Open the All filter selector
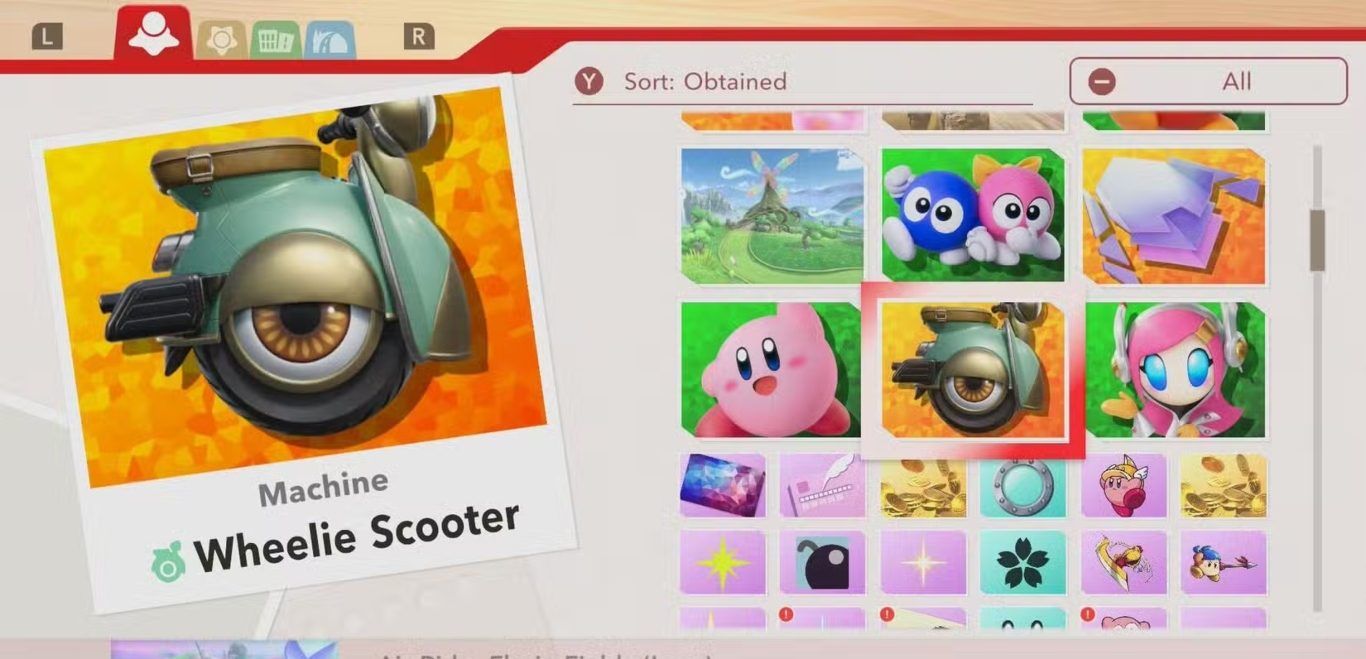This screenshot has height=659, width=1366. tap(1208, 81)
